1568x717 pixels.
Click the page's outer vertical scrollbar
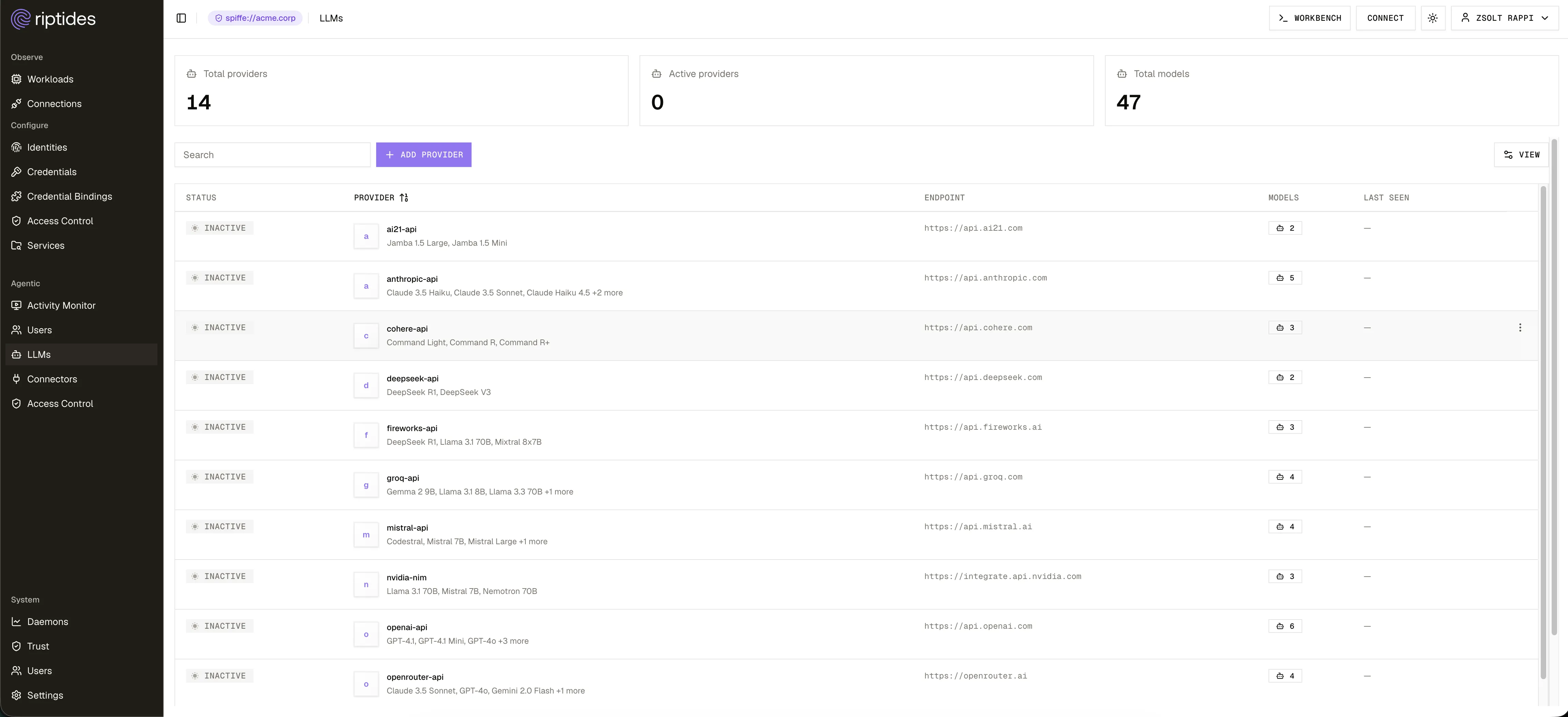(1554, 387)
